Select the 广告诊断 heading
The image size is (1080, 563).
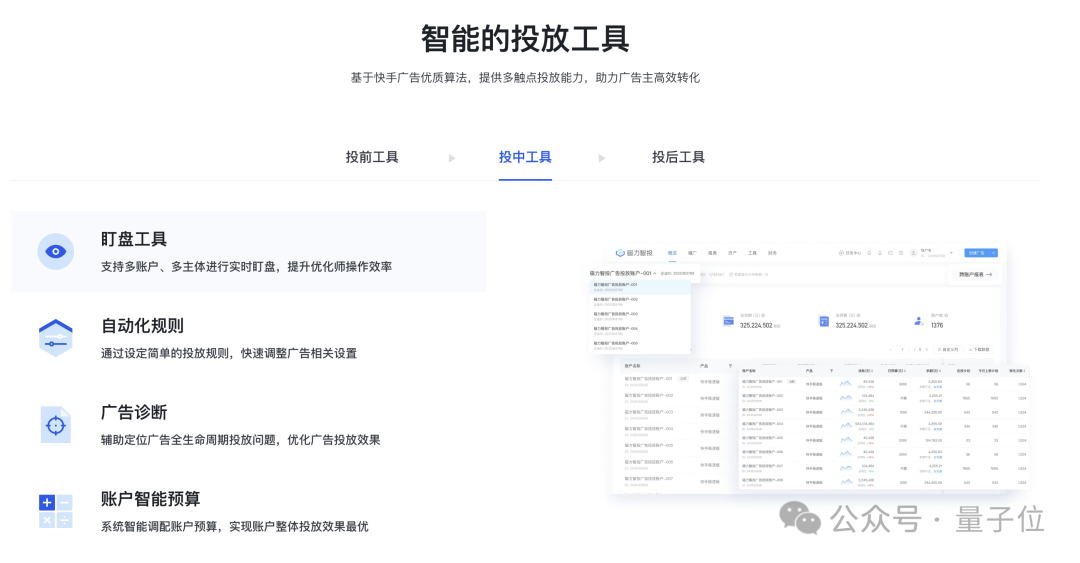(x=134, y=412)
